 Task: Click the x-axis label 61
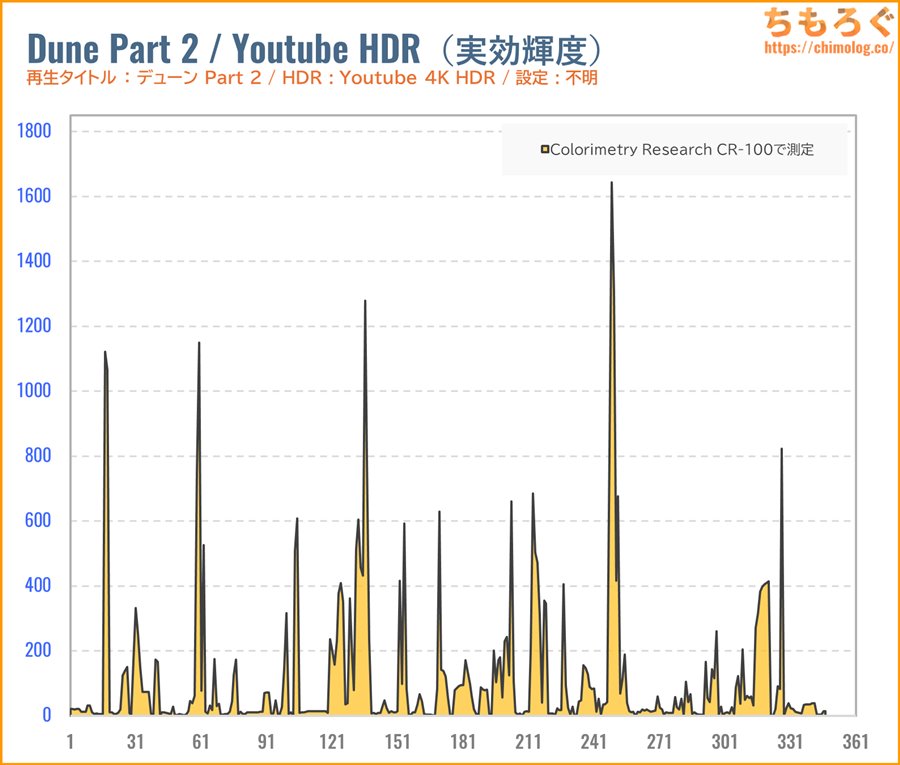[201, 741]
